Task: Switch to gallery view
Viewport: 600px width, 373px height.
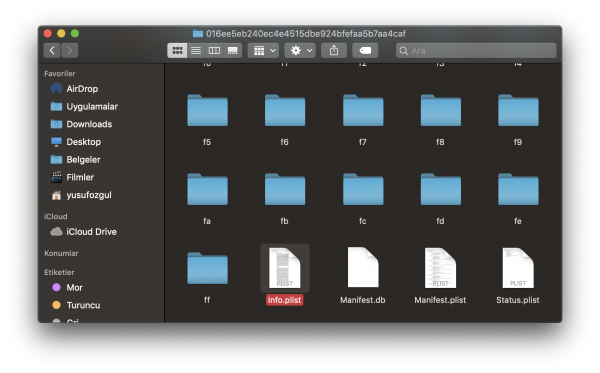Action: 233,50
